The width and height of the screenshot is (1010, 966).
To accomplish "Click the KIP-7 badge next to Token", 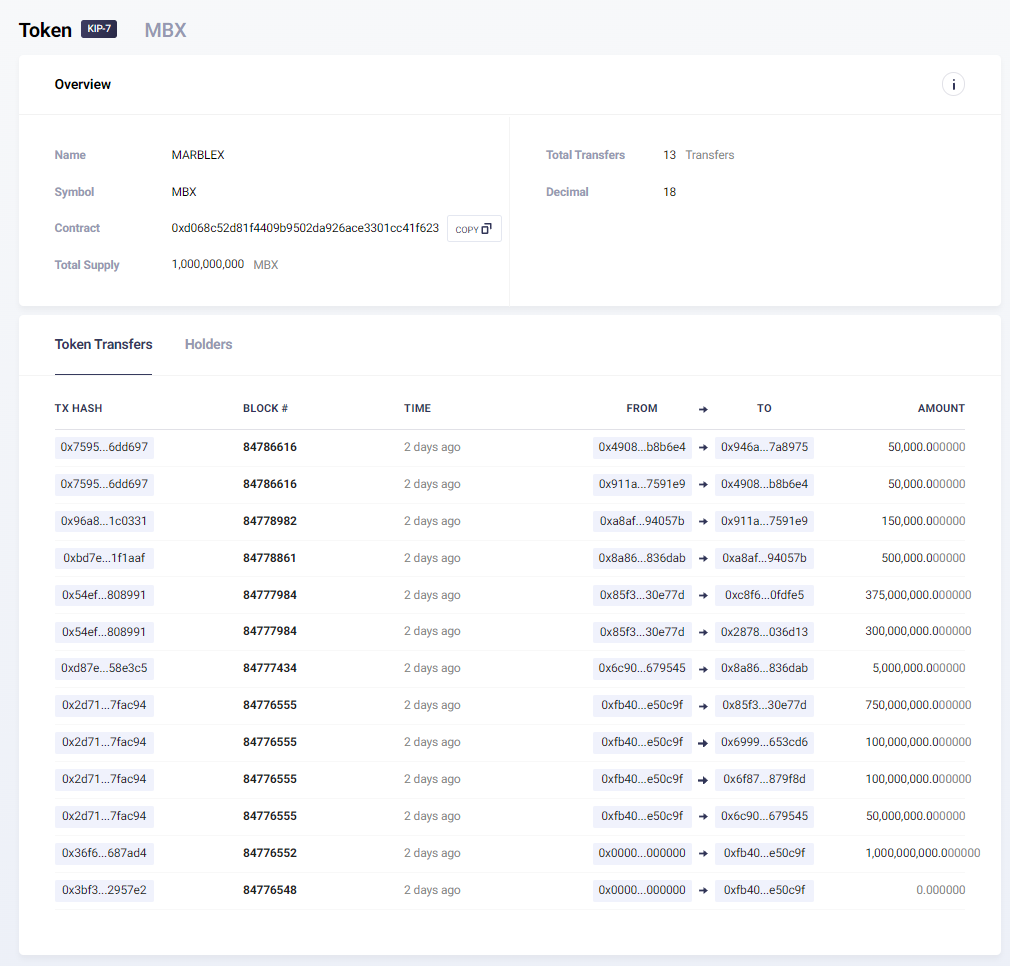I will pyautogui.click(x=99, y=29).
